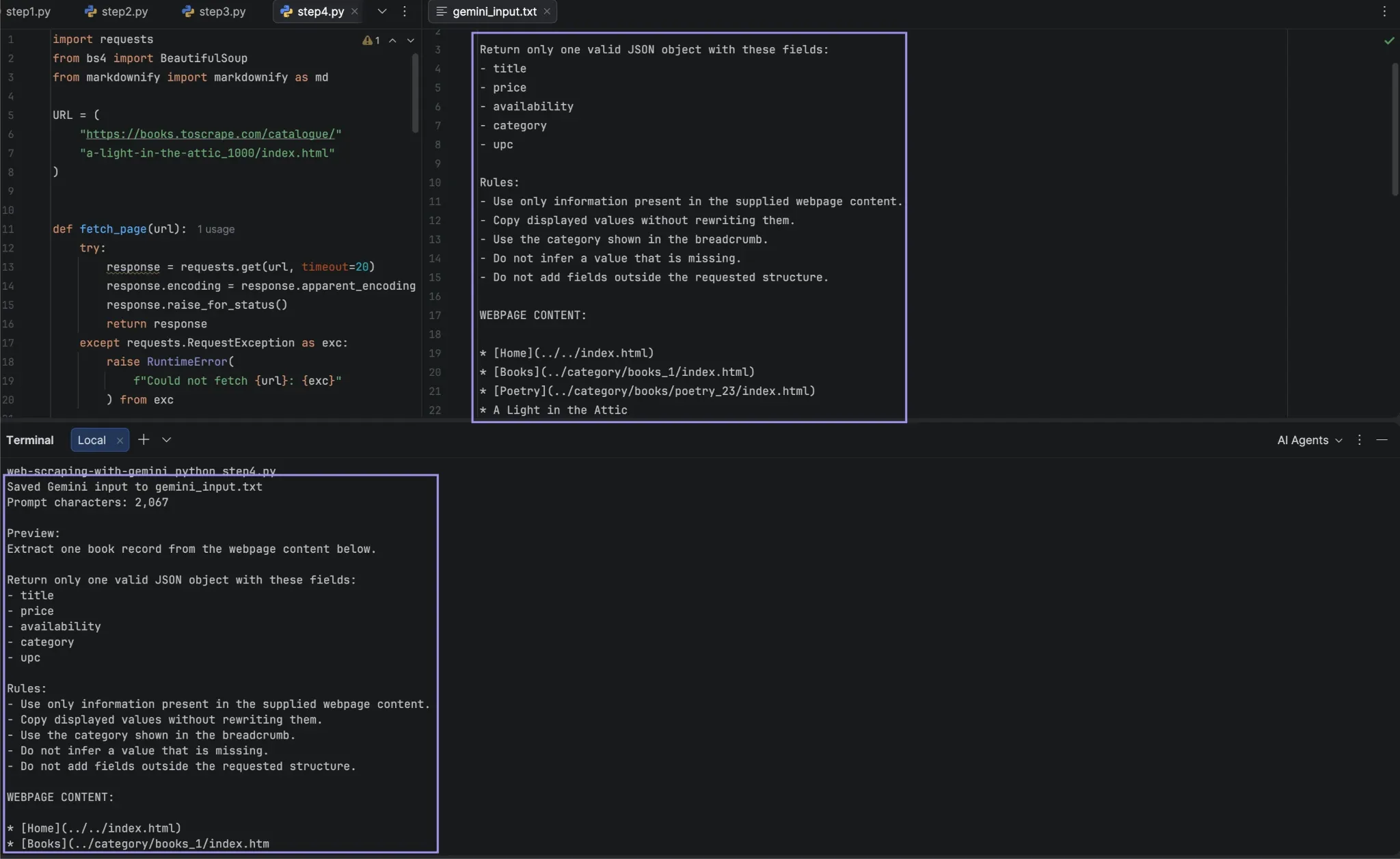Click the step4.py editor vertical scrollbar
1400x859 pixels.
coord(415,92)
